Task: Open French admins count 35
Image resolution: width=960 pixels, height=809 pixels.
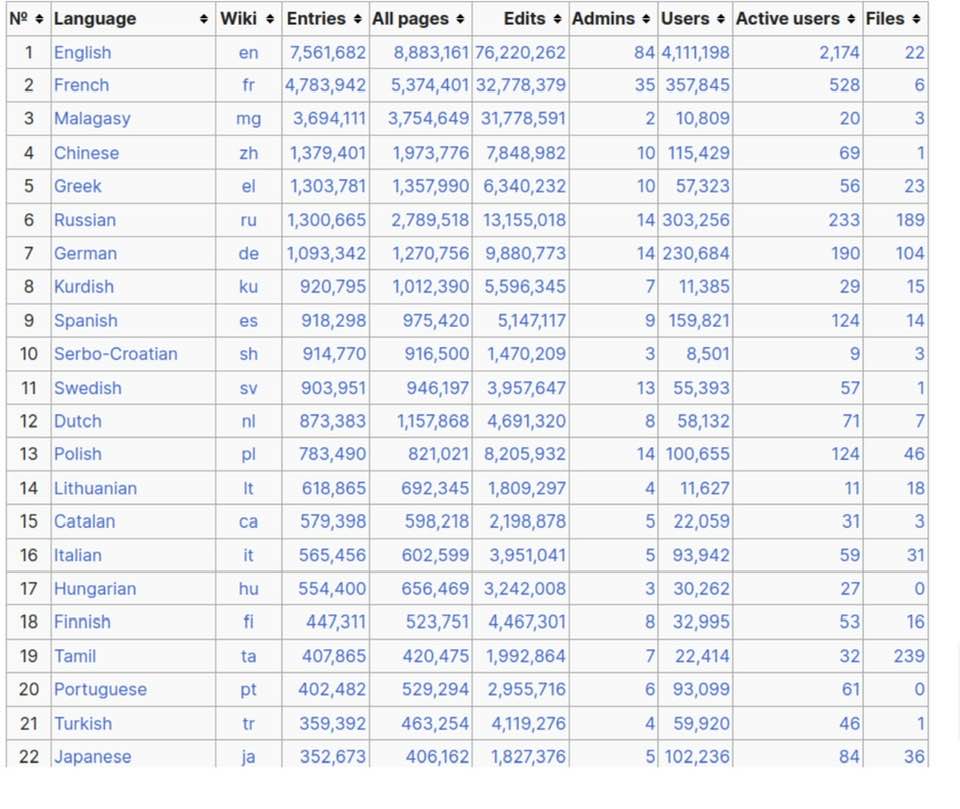Action: [x=645, y=85]
